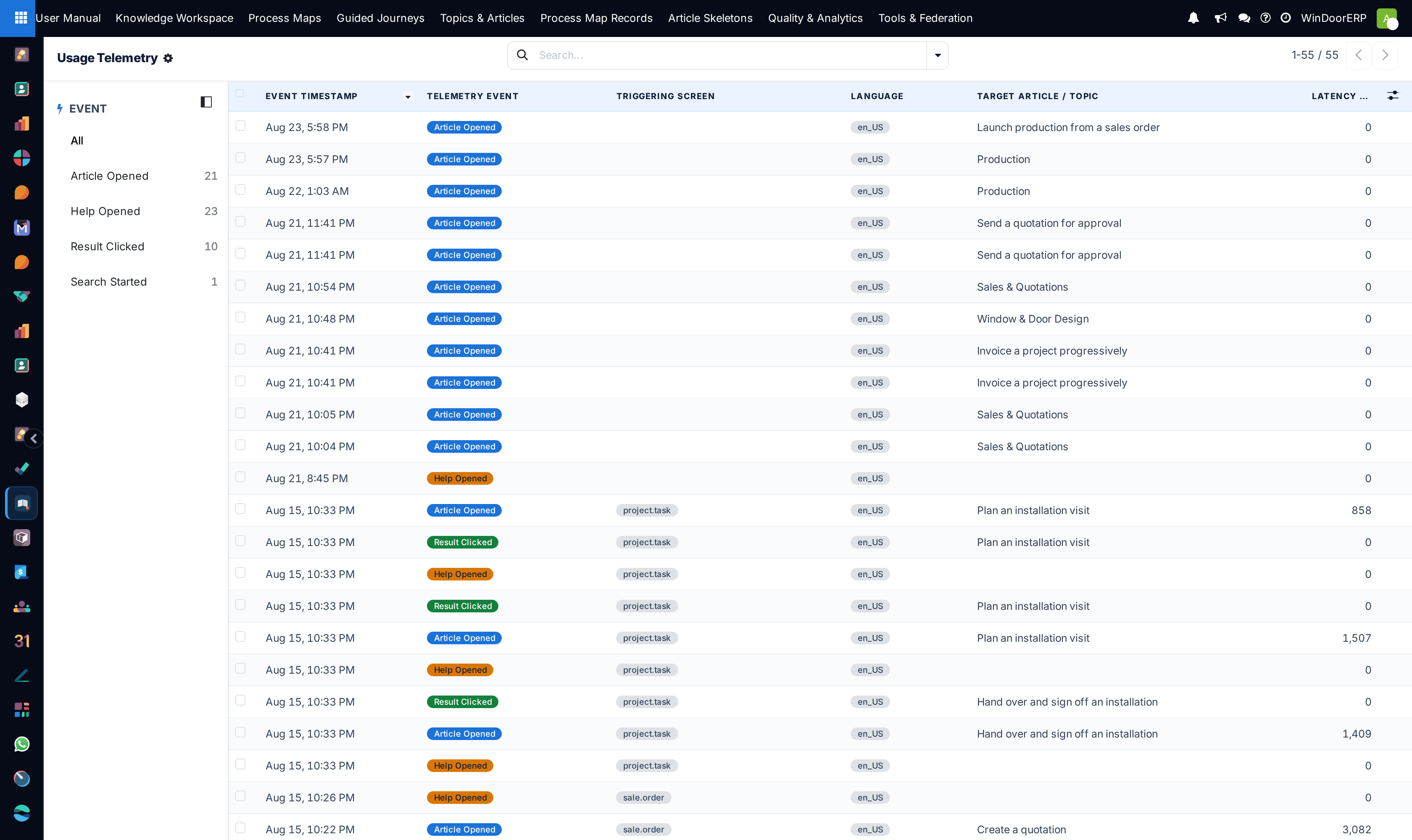Open the white cube sidebar app
Viewport: 1412px width, 840px height.
(x=21, y=399)
